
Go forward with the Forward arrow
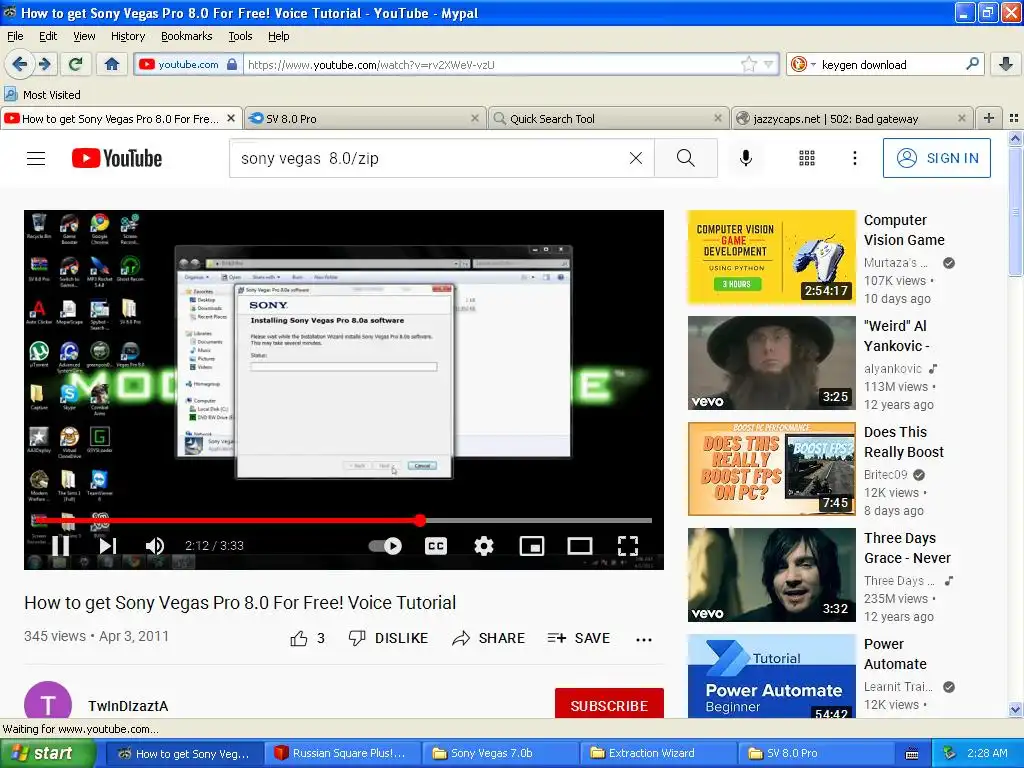click(45, 64)
